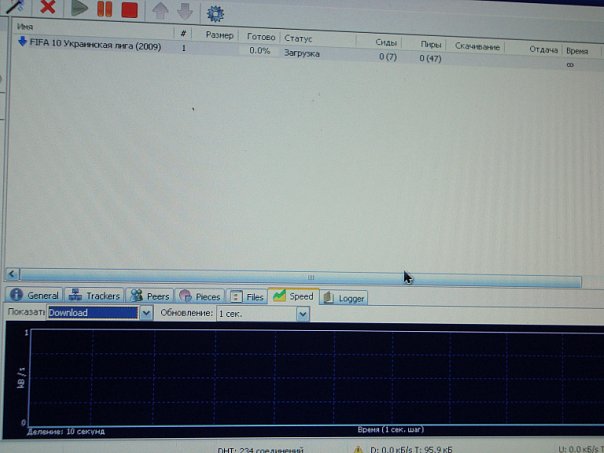Click the Загрузка status cell
The width and height of the screenshot is (604, 453).
pyautogui.click(x=302, y=53)
